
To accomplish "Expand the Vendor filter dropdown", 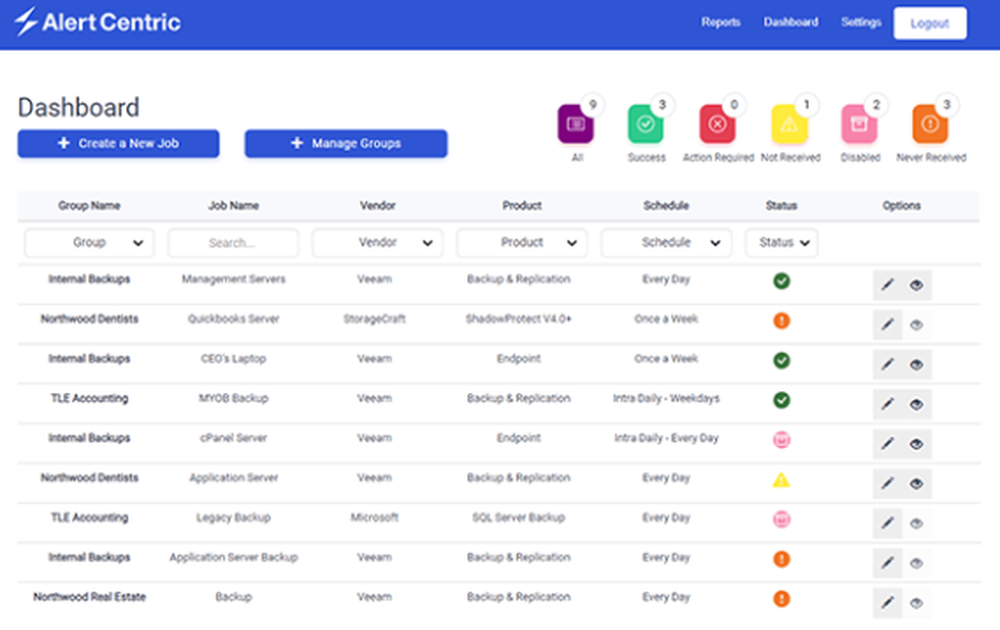I will coord(377,242).
